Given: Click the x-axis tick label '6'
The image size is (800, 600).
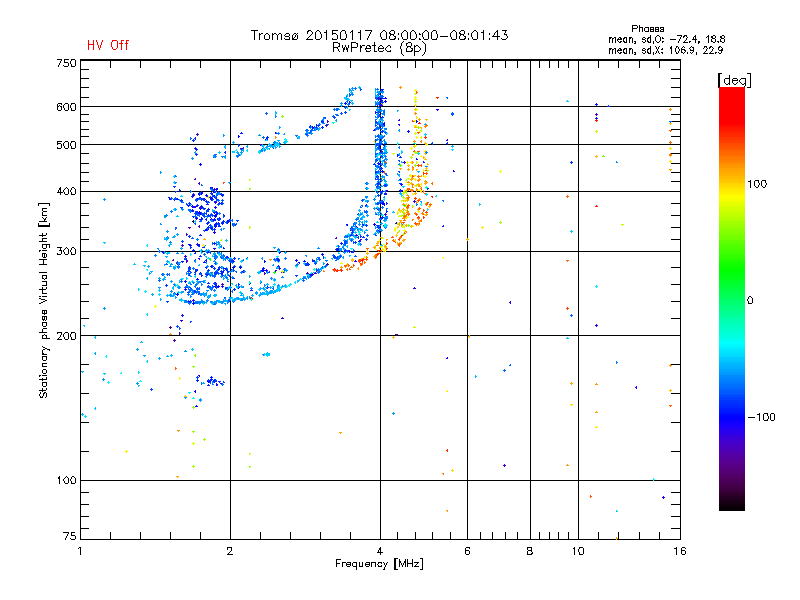Looking at the screenshot, I should pos(467,551).
